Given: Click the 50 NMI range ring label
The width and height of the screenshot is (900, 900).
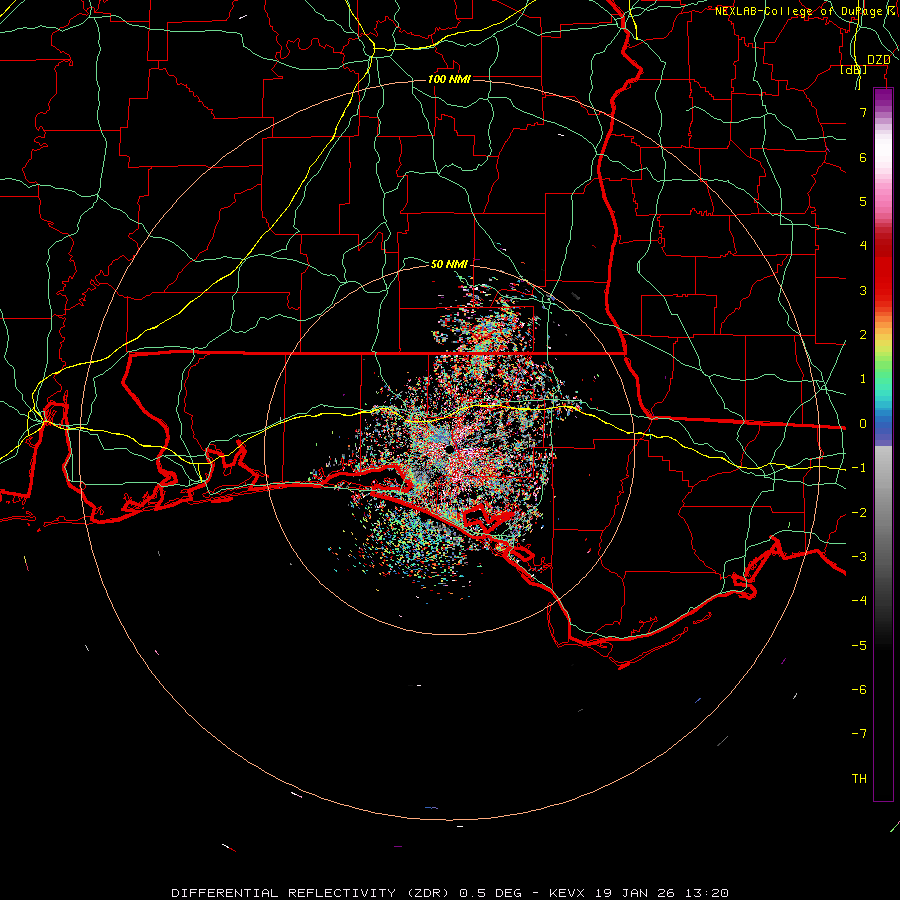Looking at the screenshot, I should pyautogui.click(x=449, y=264).
